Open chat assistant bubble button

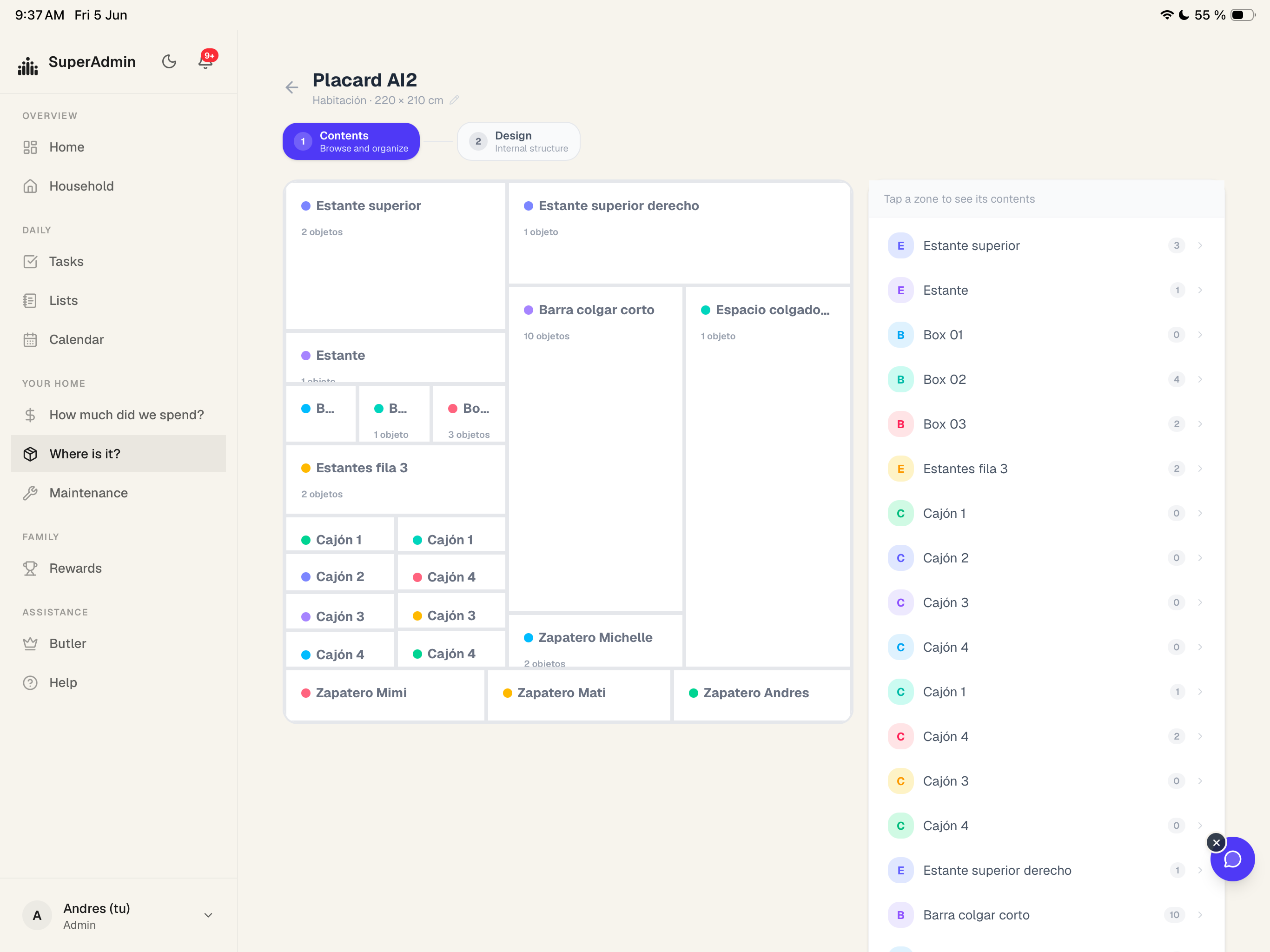tap(1233, 859)
